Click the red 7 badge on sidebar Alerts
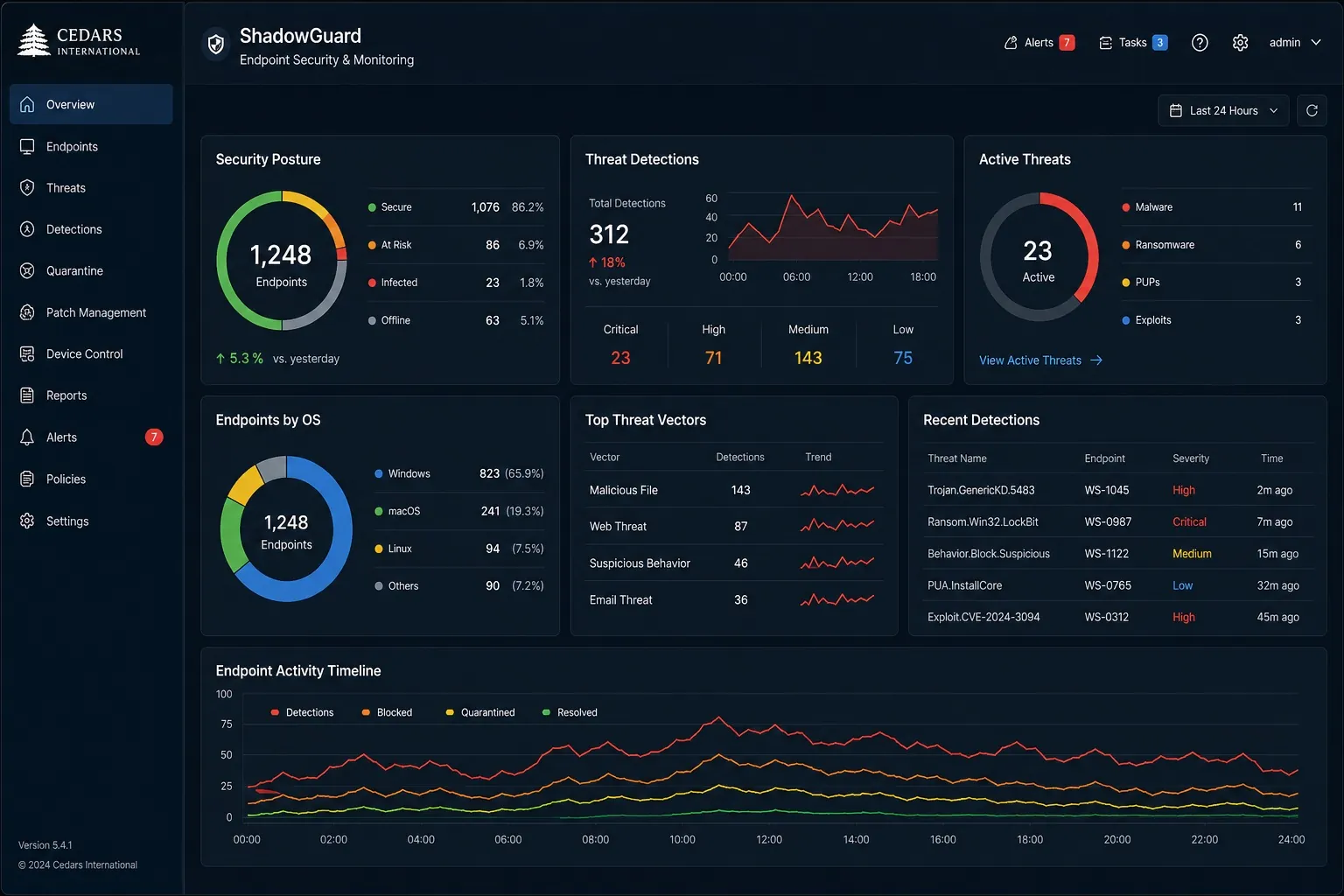This screenshot has height=896, width=1344. (154, 437)
